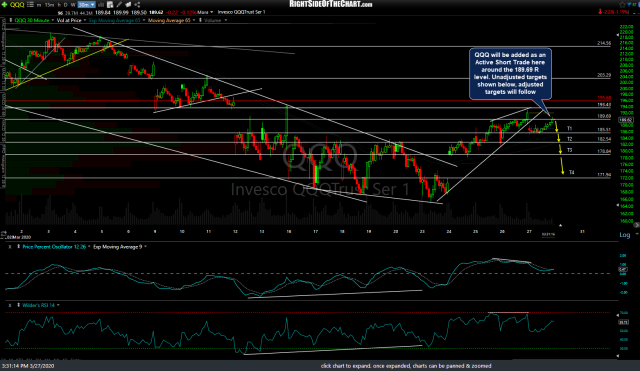Image resolution: width=640 pixels, height=371 pixels.
Task: Click the T4 target label
Action: coord(571,173)
